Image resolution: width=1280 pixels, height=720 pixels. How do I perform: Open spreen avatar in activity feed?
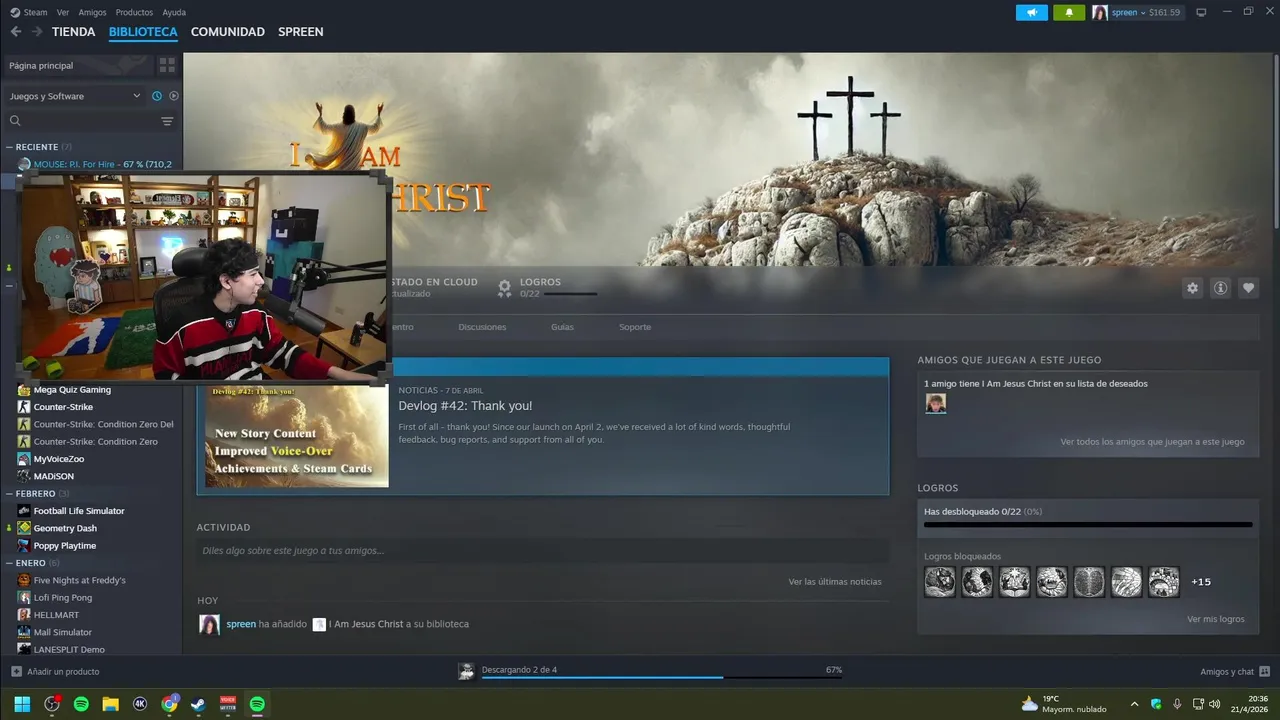209,625
